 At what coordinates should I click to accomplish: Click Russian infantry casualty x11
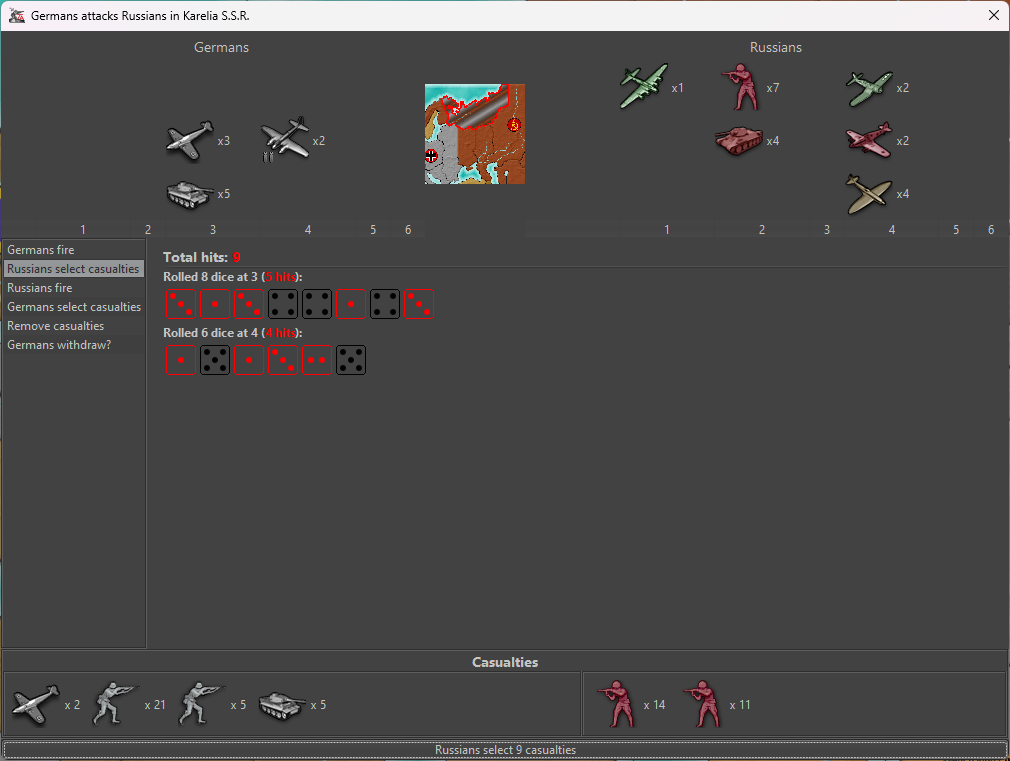tap(703, 705)
